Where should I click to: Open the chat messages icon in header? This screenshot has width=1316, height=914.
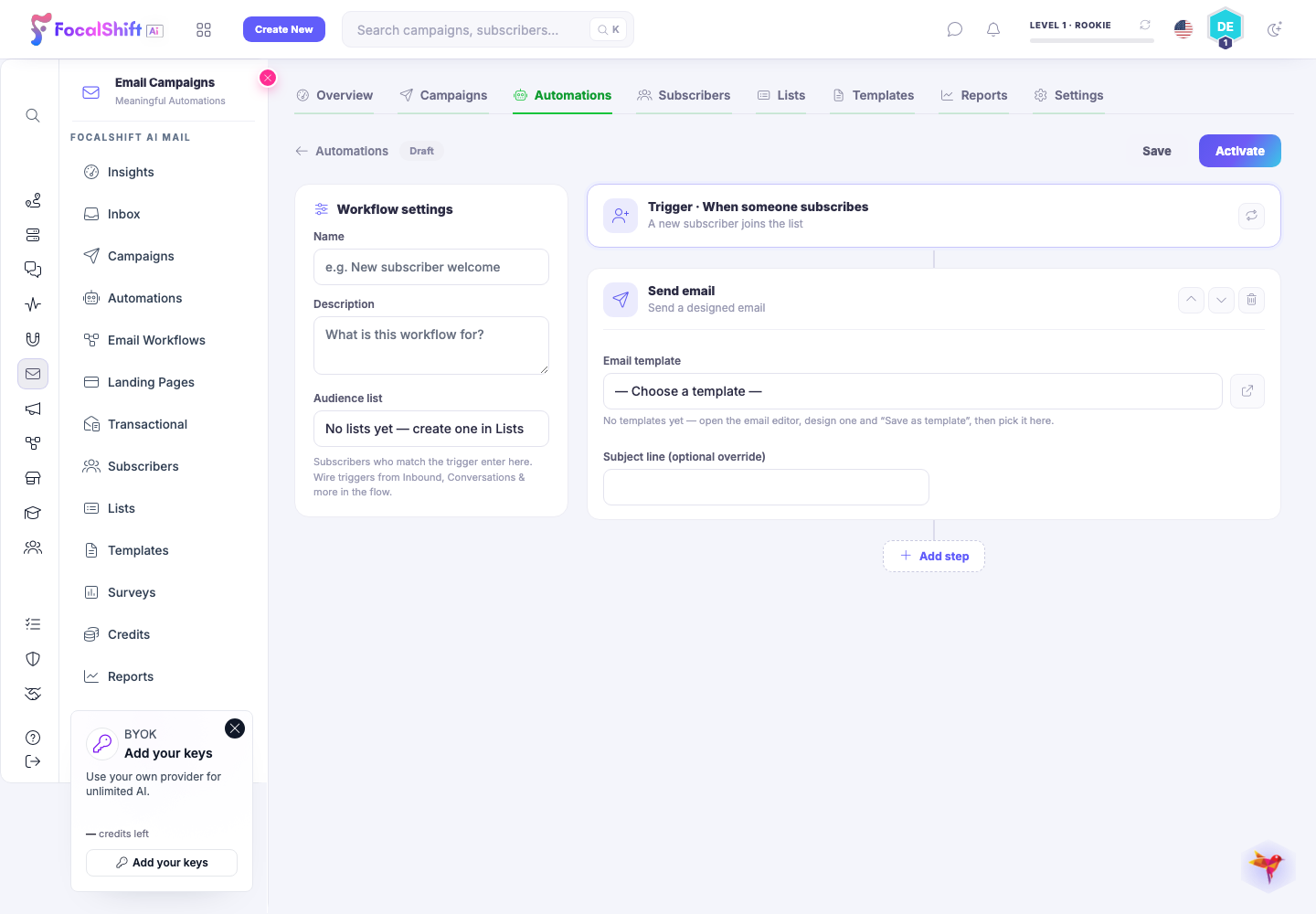click(x=955, y=29)
